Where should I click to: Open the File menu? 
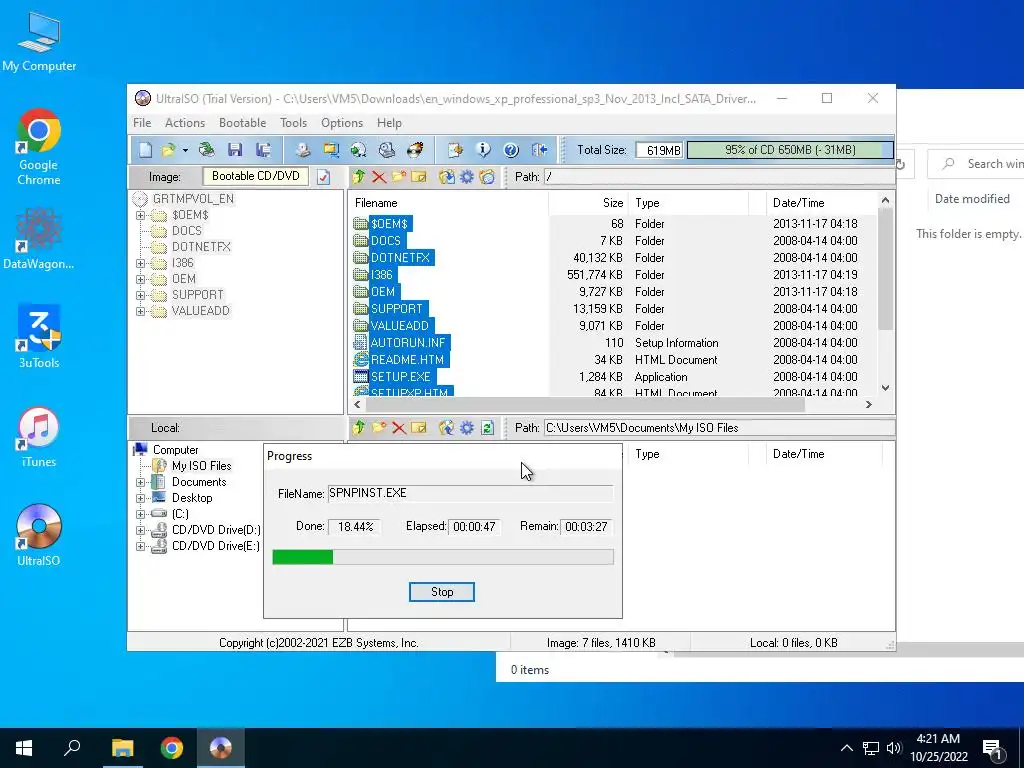tap(142, 123)
